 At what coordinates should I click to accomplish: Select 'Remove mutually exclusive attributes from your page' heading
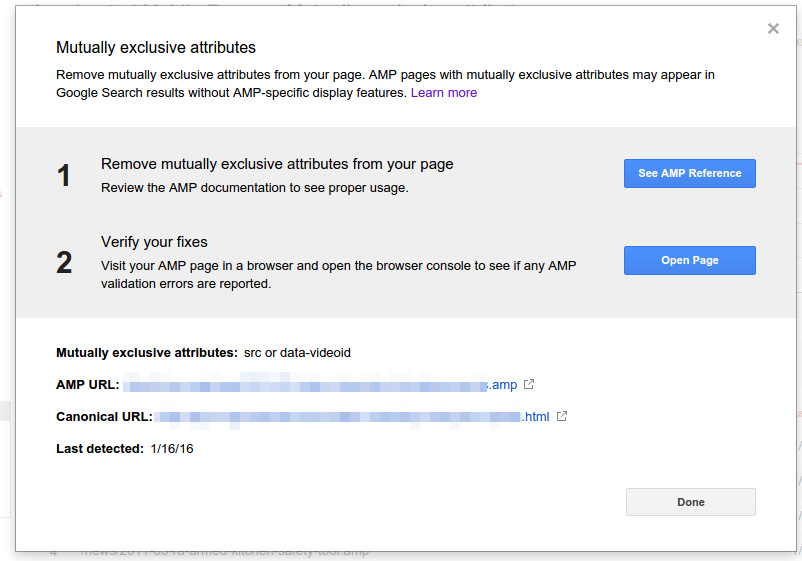[x=277, y=164]
